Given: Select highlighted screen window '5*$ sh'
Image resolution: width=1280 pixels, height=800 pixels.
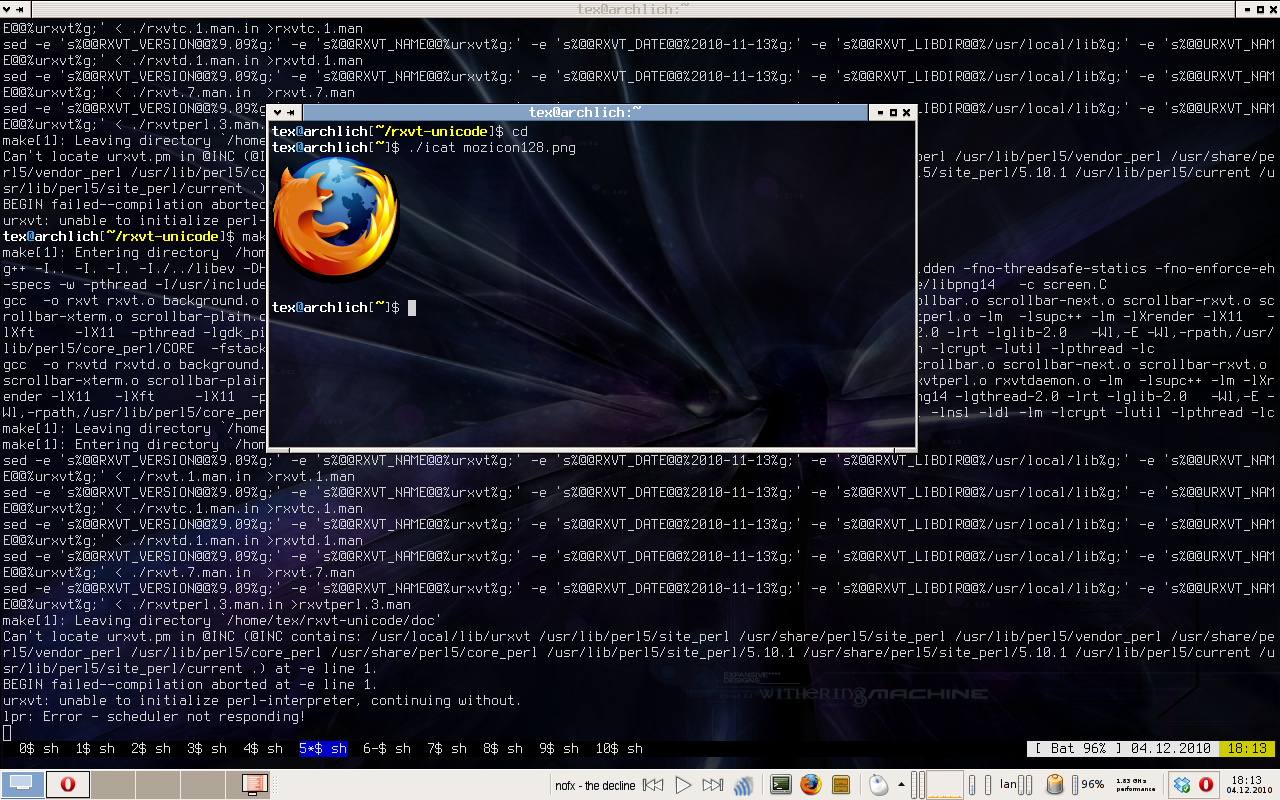Looking at the screenshot, I should click(323, 748).
